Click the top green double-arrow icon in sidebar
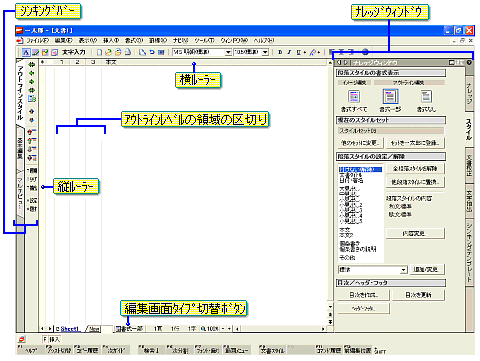The image size is (480, 361). click(x=32, y=64)
